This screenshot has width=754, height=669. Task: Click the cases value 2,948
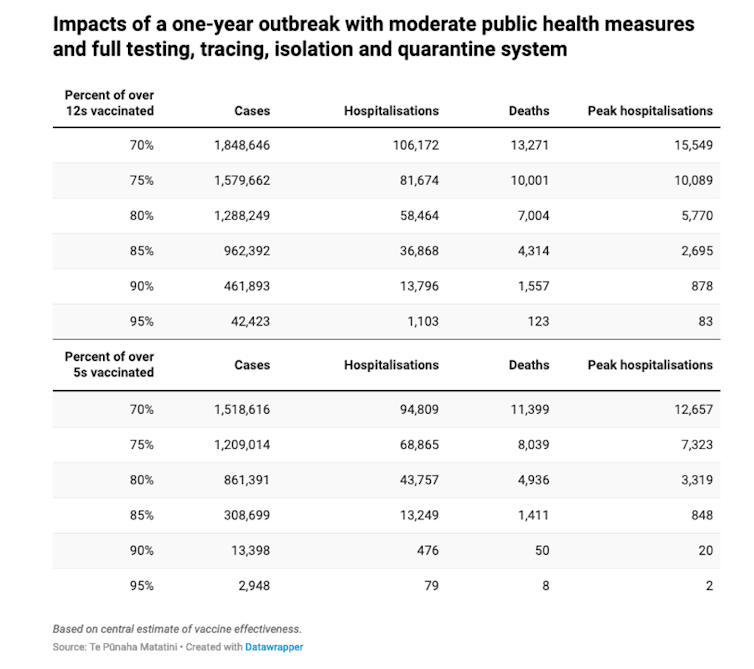(253, 585)
